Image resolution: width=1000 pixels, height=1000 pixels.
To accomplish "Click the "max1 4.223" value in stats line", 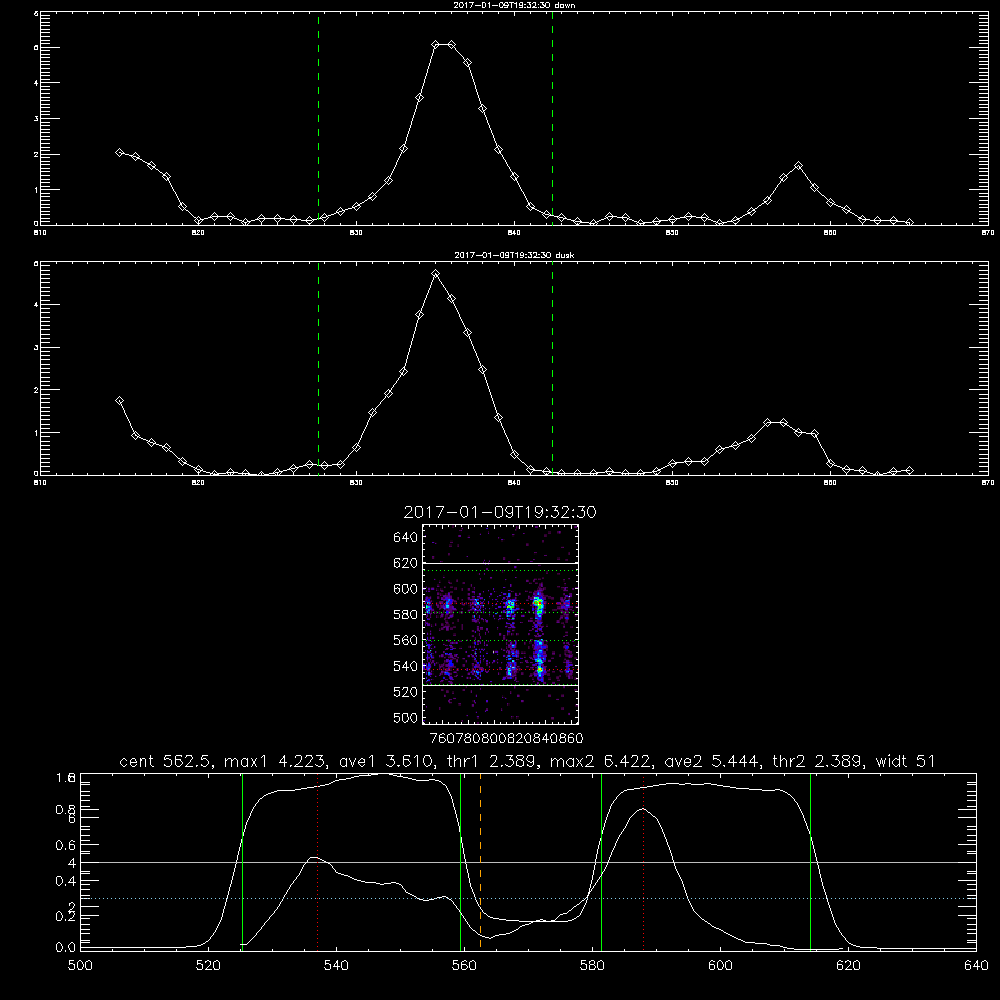I will [x=276, y=761].
